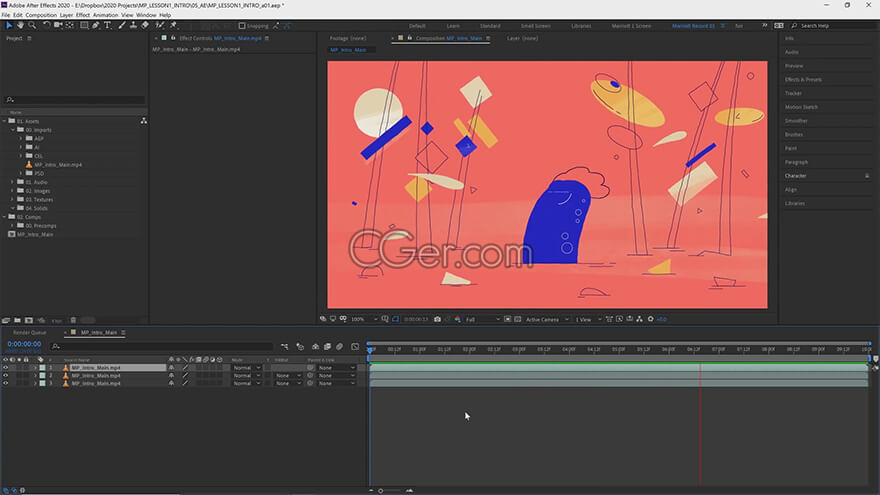This screenshot has height=495, width=880.
Task: Select the Hand tool
Action: pyautogui.click(x=20, y=25)
